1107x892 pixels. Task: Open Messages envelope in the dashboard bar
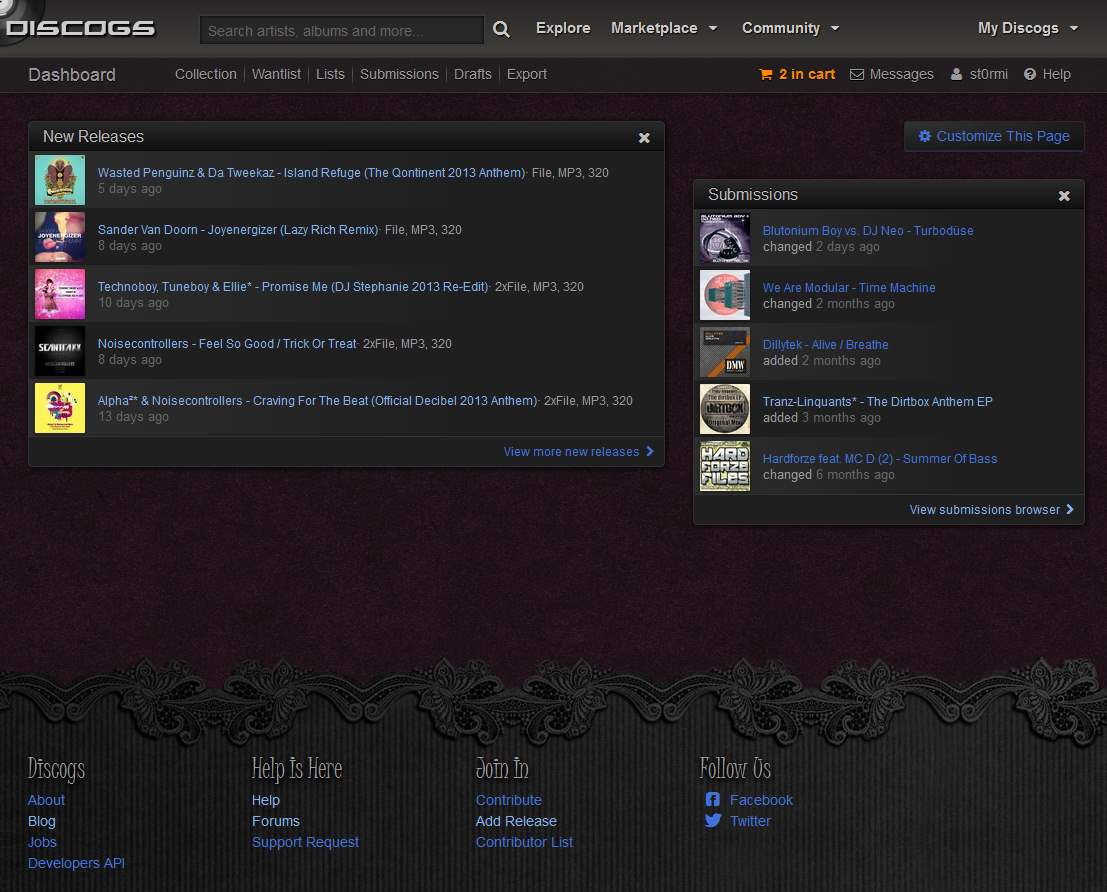point(891,74)
